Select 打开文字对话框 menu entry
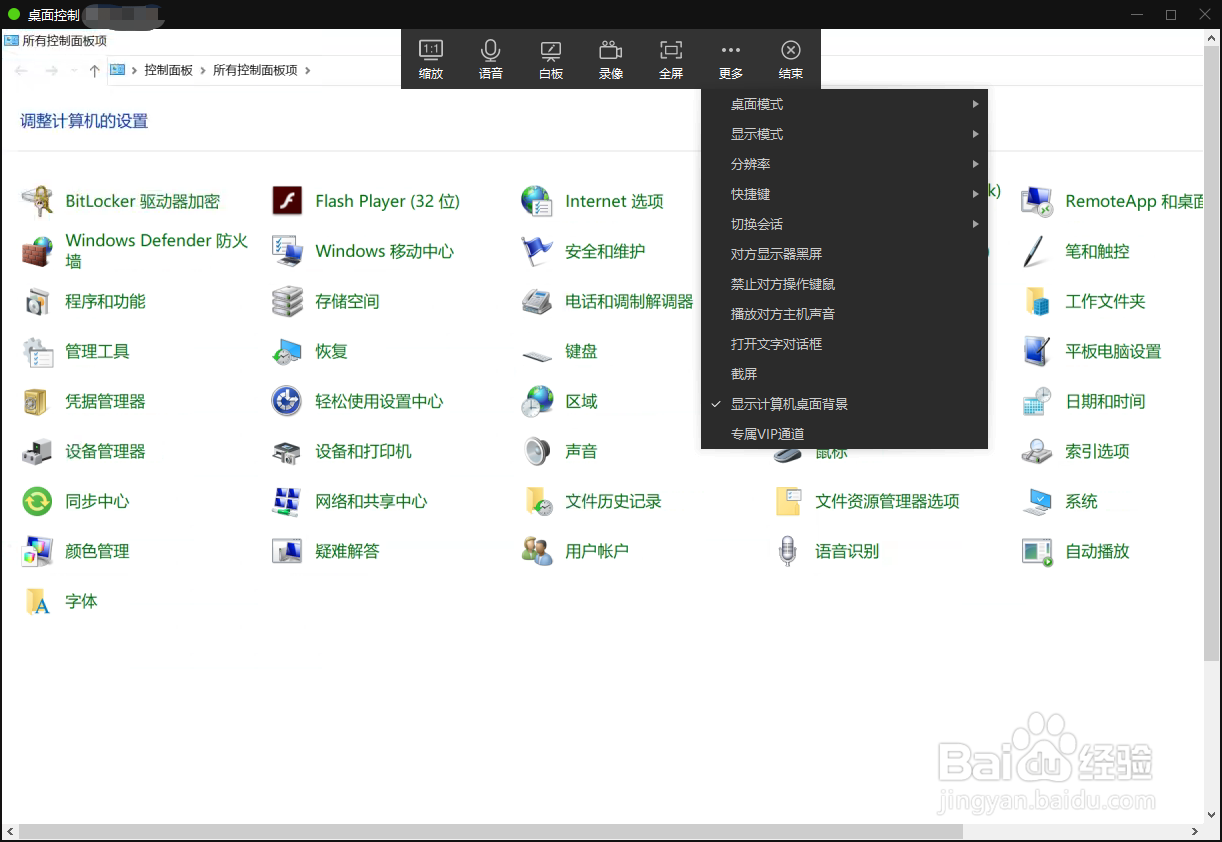The width and height of the screenshot is (1222, 842). coord(845,344)
